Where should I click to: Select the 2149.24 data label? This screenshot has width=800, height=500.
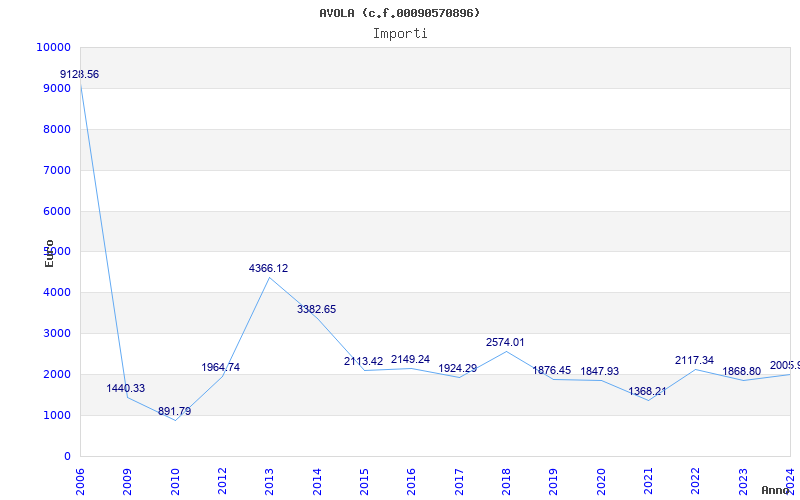[410, 359]
